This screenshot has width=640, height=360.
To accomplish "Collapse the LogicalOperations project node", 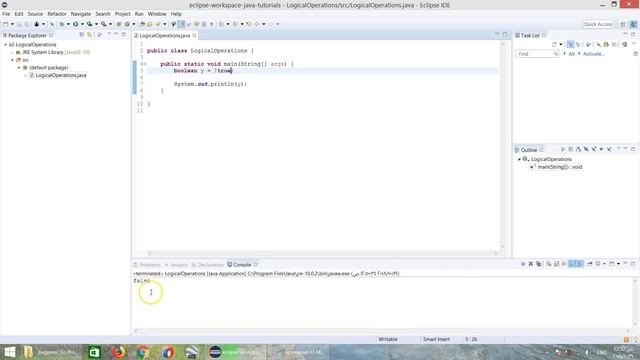I will (x=6, y=44).
